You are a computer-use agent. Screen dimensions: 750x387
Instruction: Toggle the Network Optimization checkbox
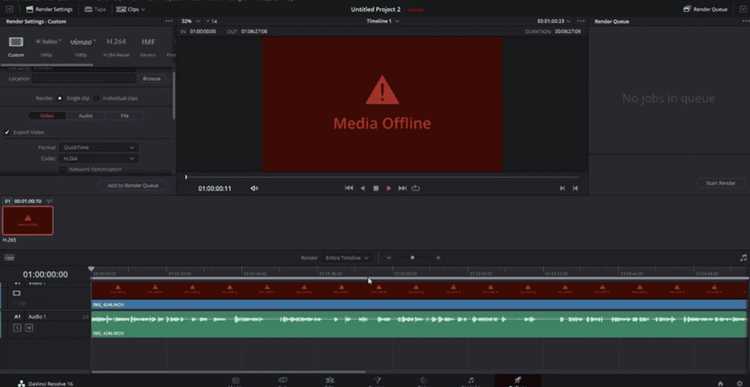pyautogui.click(x=63, y=169)
